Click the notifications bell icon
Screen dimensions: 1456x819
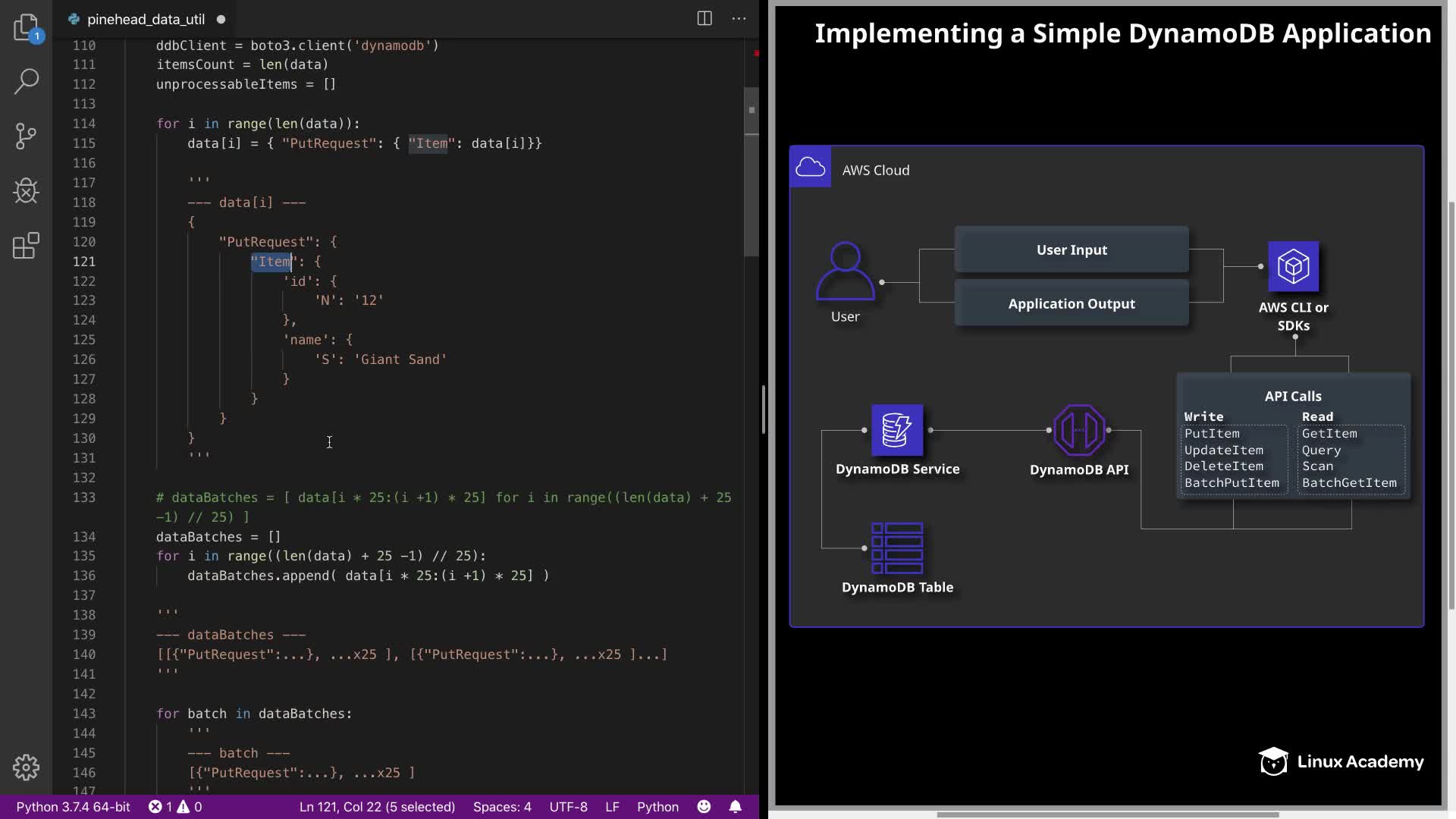point(735,807)
